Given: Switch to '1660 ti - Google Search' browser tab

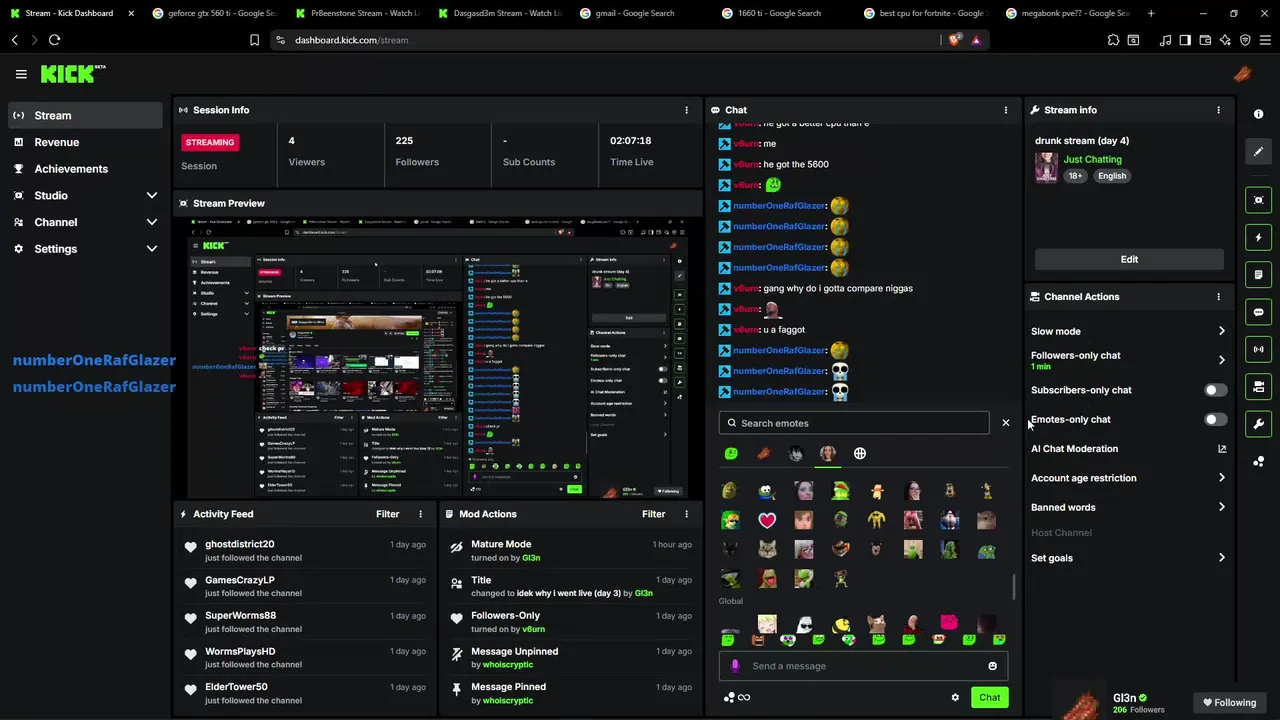Looking at the screenshot, I should 779,13.
